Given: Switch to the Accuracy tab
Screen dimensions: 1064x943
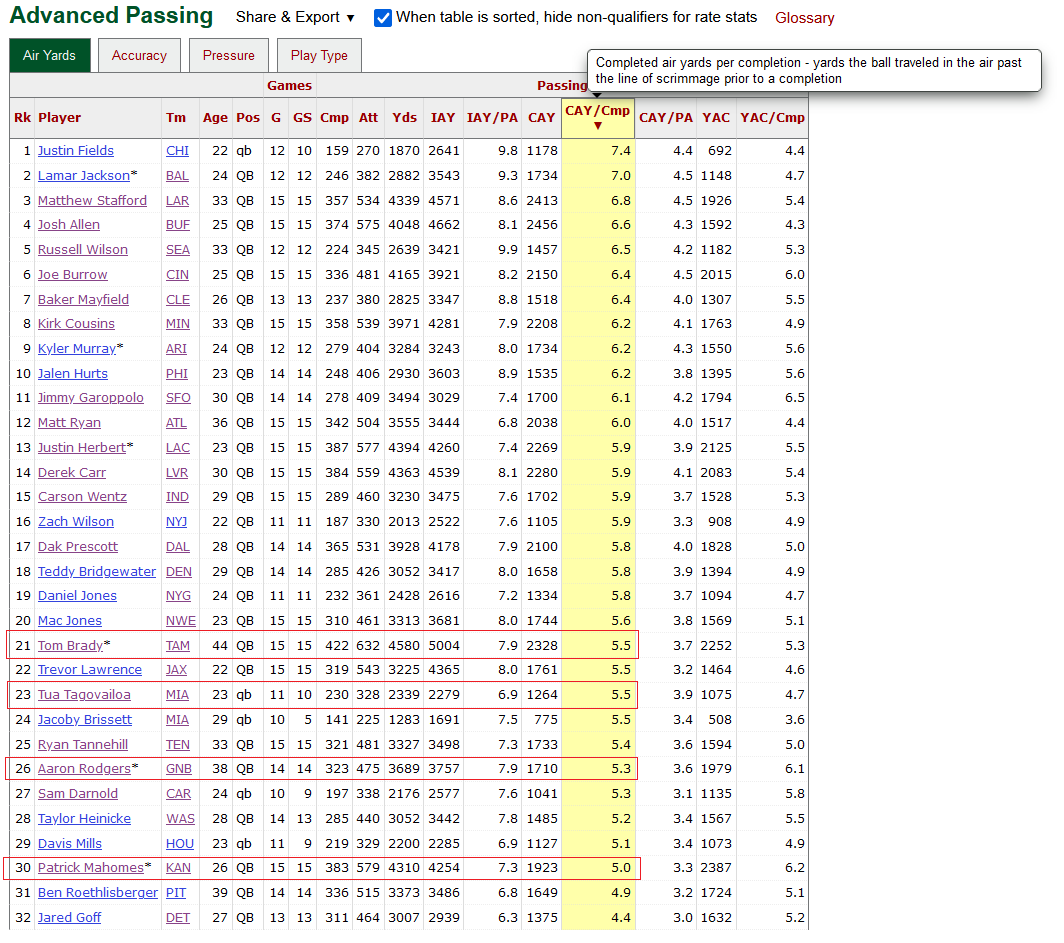Looking at the screenshot, I should click(139, 56).
